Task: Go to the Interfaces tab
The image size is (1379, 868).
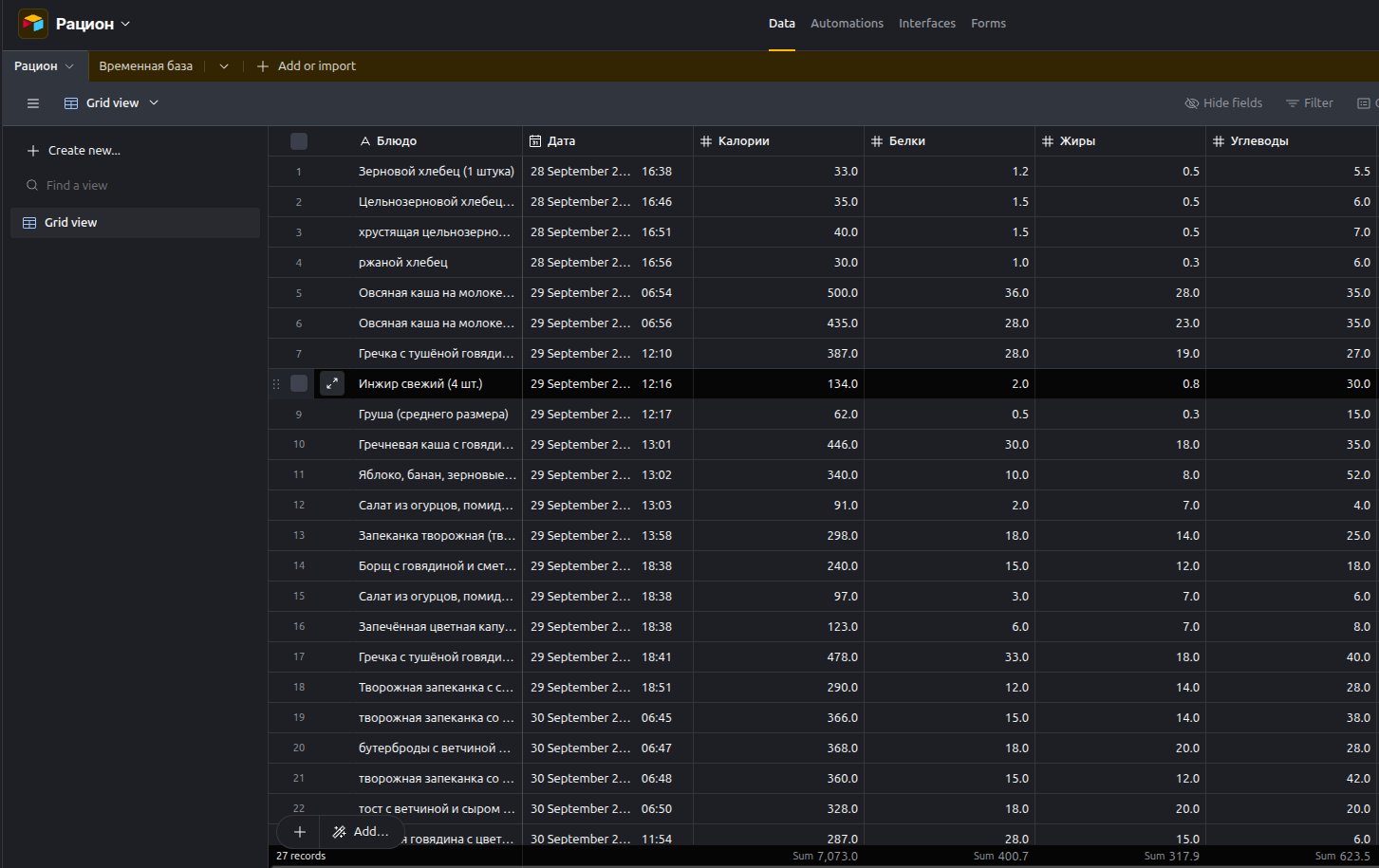Action: [927, 24]
